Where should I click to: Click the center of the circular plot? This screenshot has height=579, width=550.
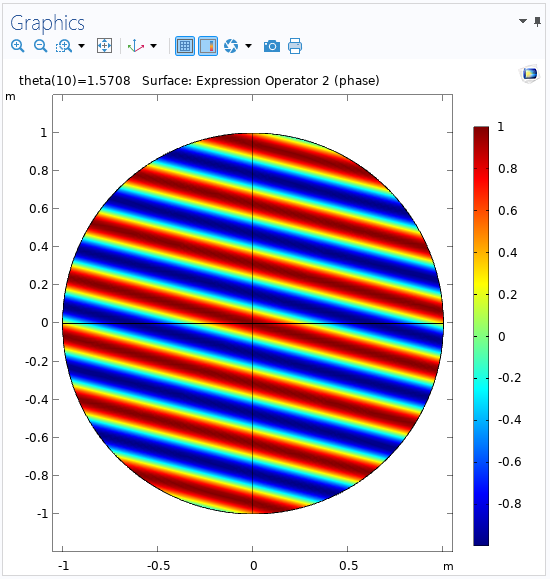(x=252, y=323)
